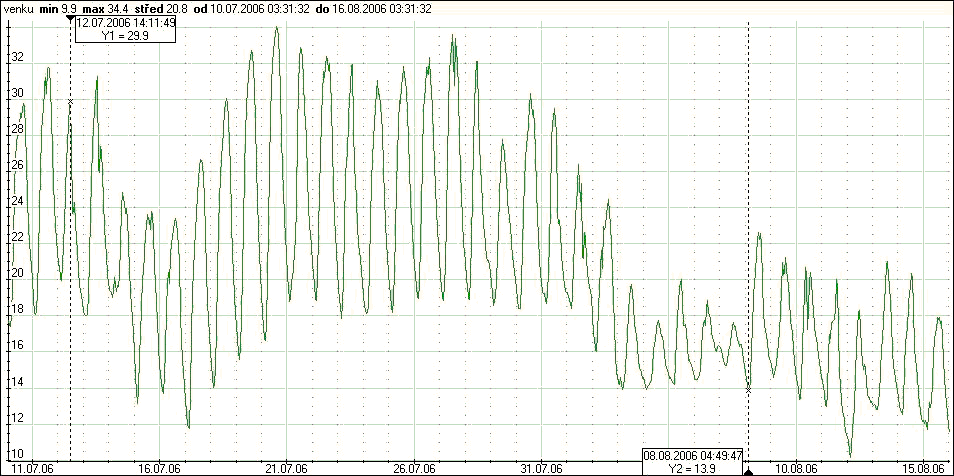
Task: Click the 10 label on the y-axis
Action: 16,453
